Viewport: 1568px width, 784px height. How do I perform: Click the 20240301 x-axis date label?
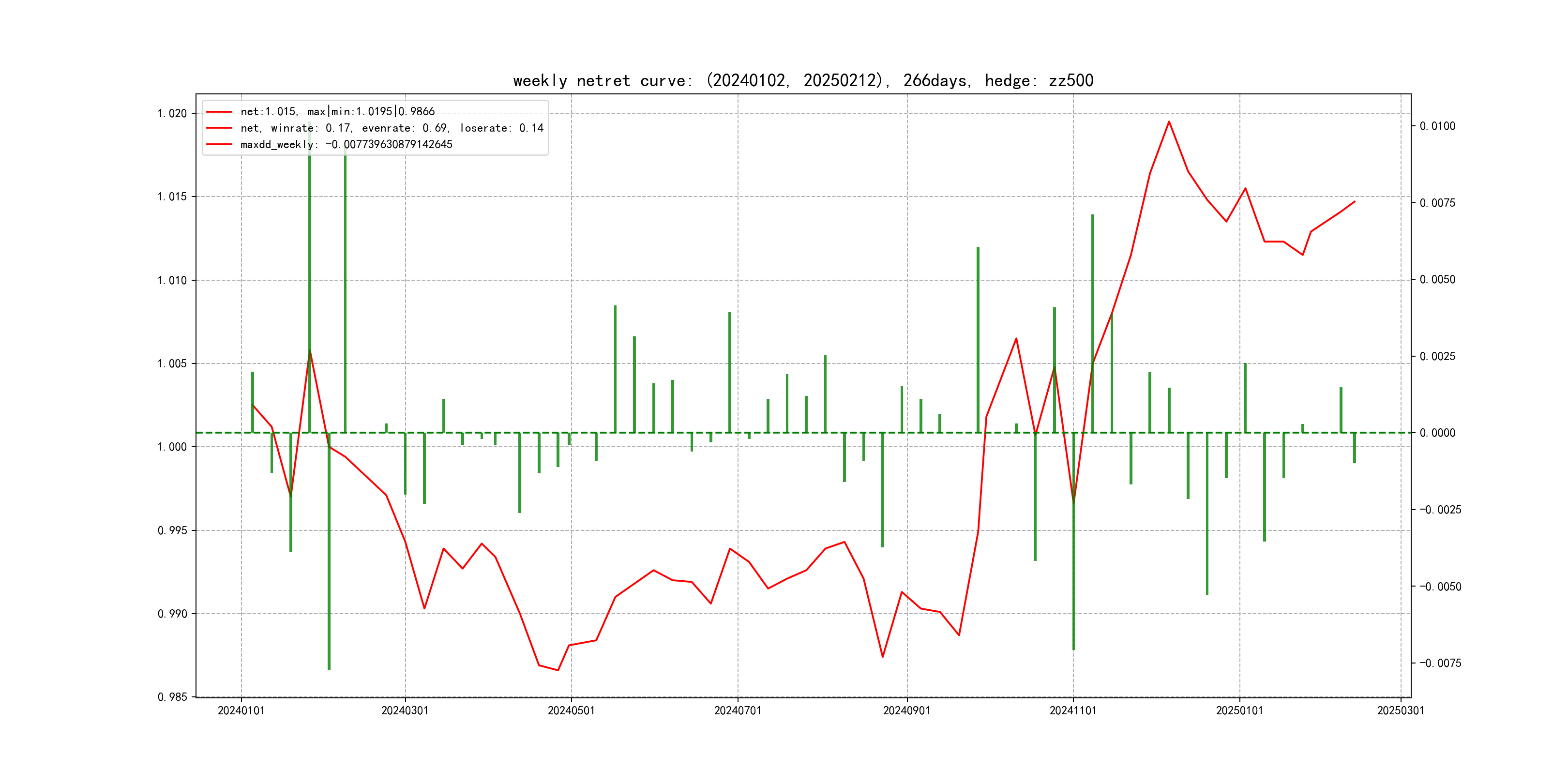pos(405,710)
